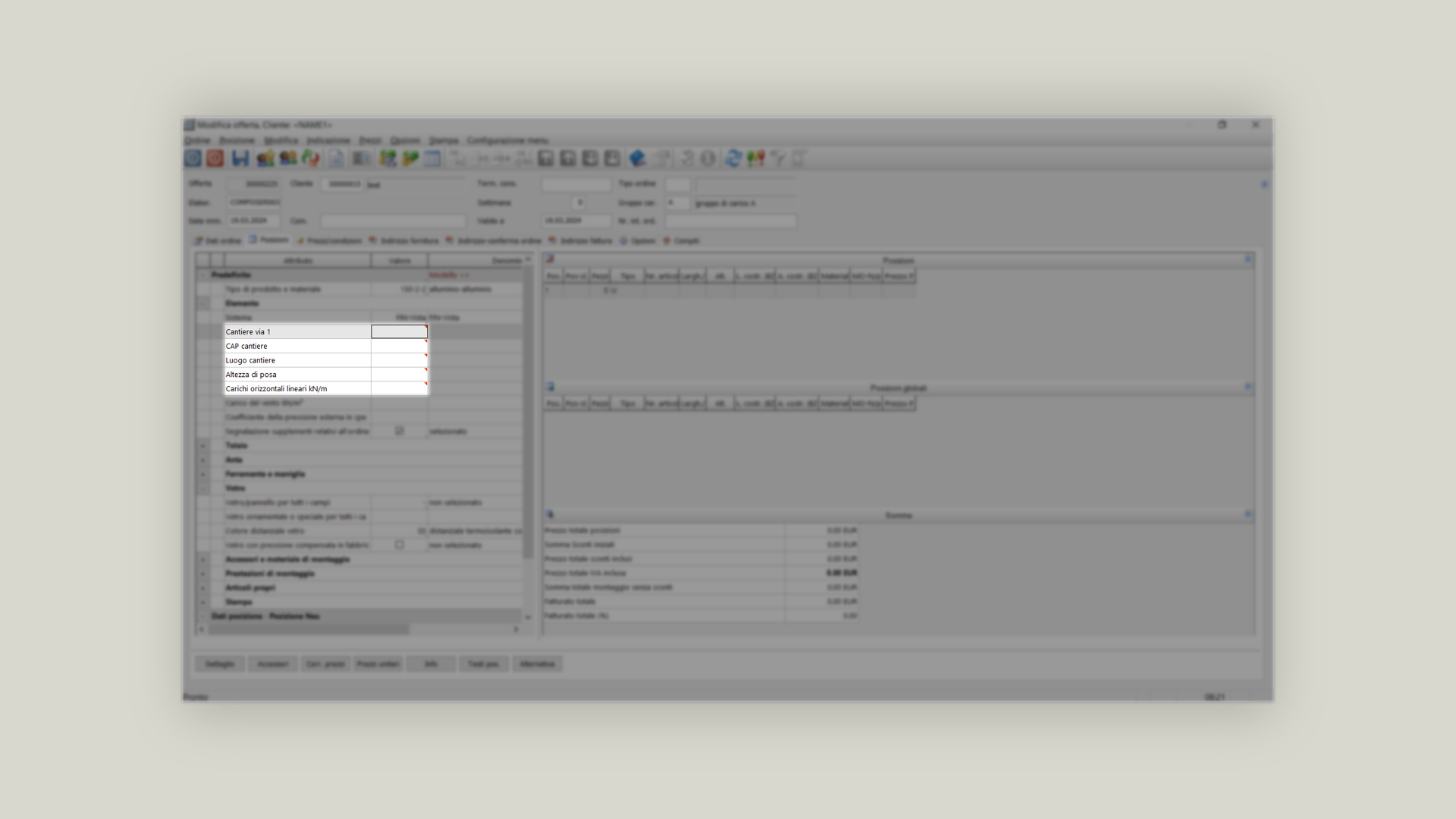
Task: Switch to the Dati ordine tab
Action: point(218,240)
